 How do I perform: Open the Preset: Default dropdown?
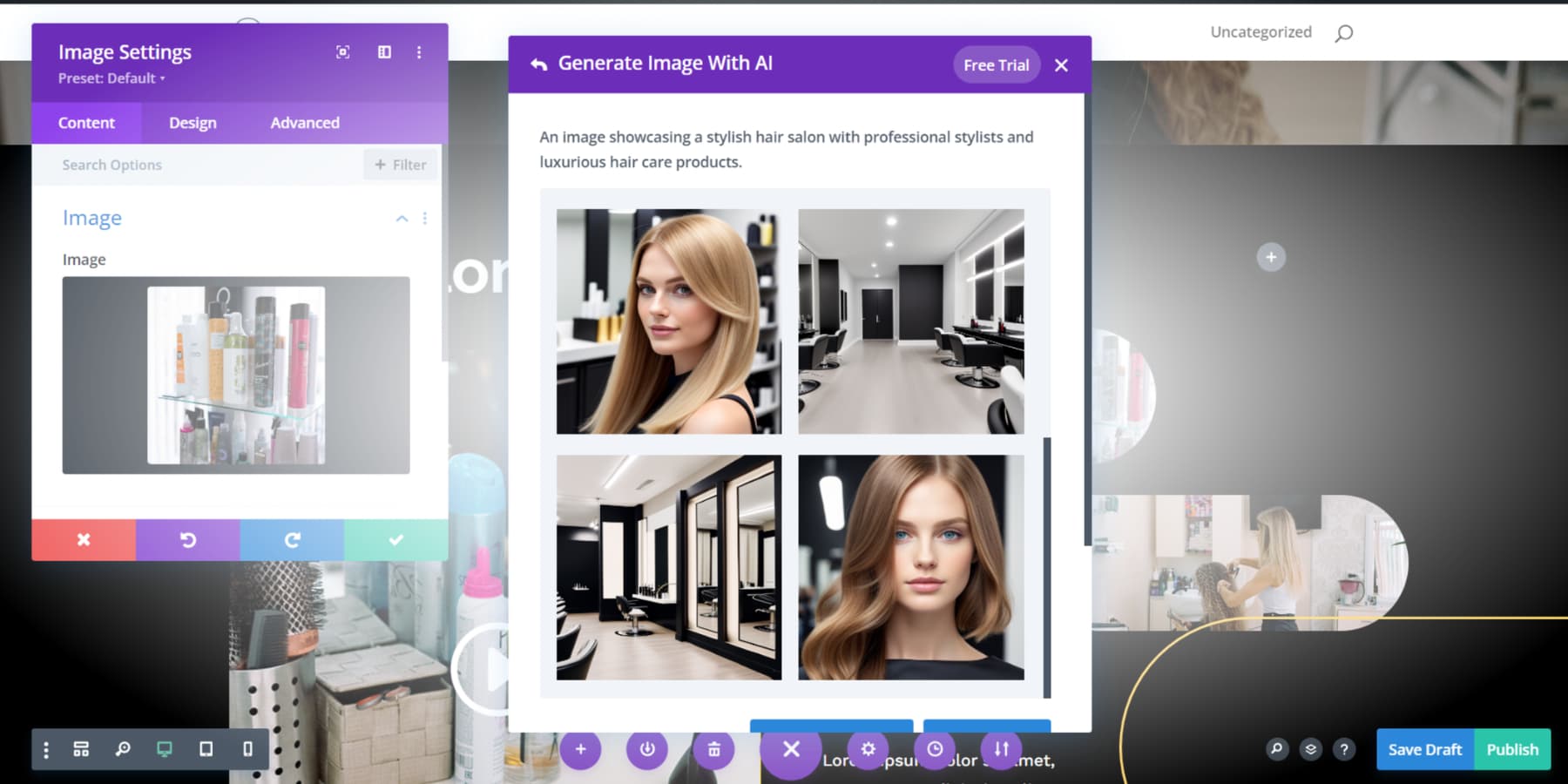click(x=111, y=78)
